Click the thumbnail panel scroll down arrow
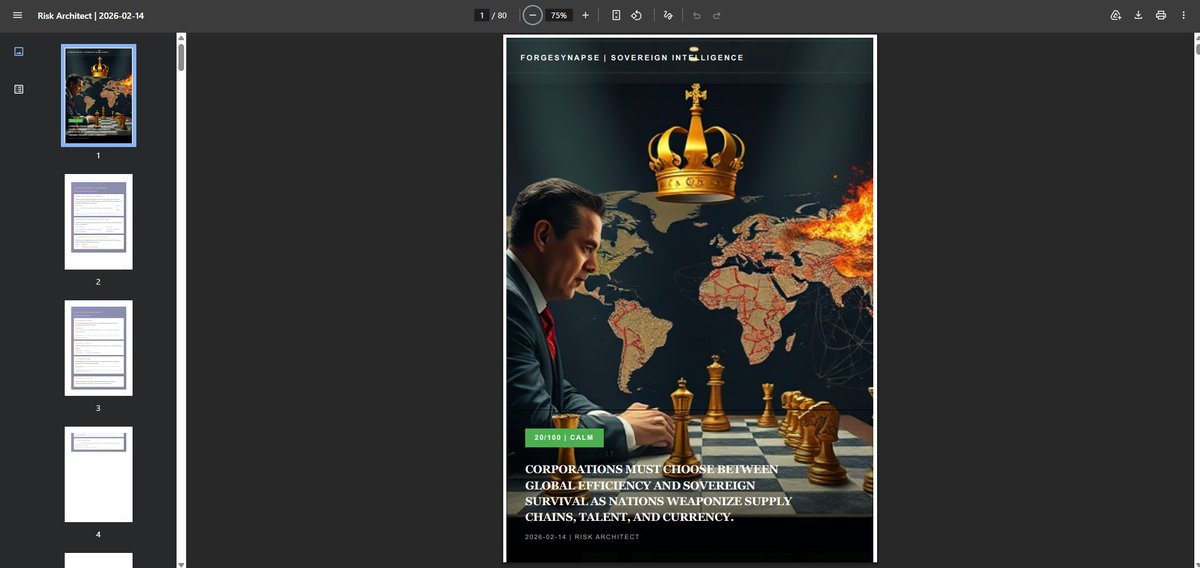1200x568 pixels. click(x=181, y=563)
